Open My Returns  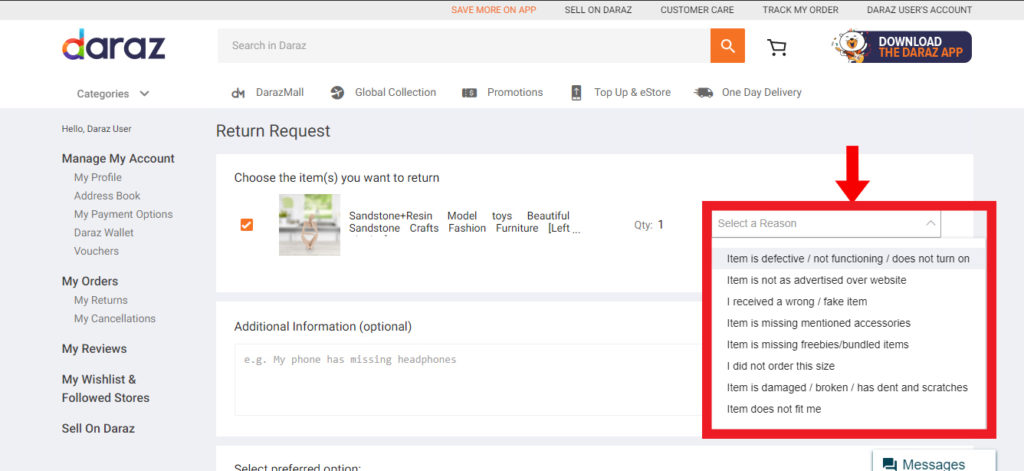(101, 300)
